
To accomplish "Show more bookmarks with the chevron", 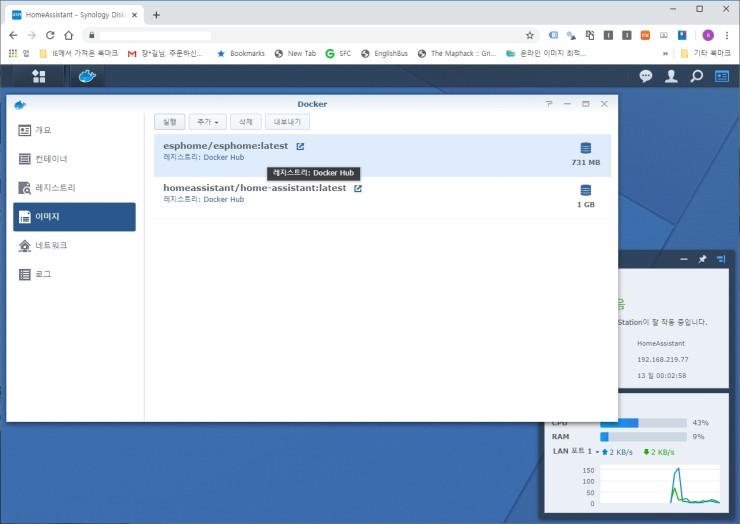I will [665, 53].
